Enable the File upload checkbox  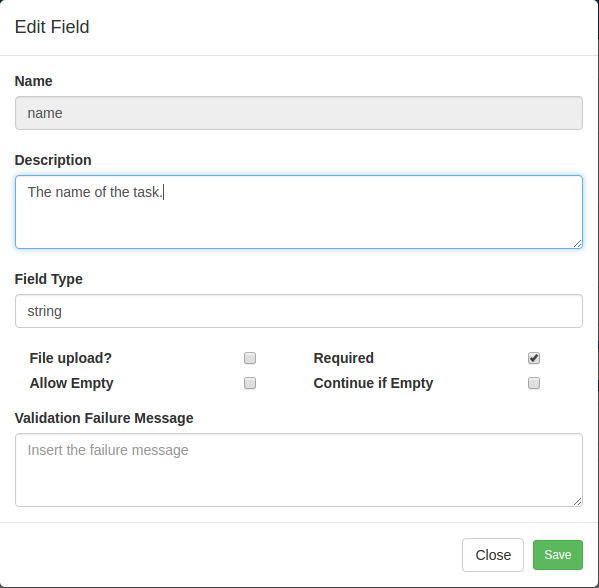[x=250, y=358]
